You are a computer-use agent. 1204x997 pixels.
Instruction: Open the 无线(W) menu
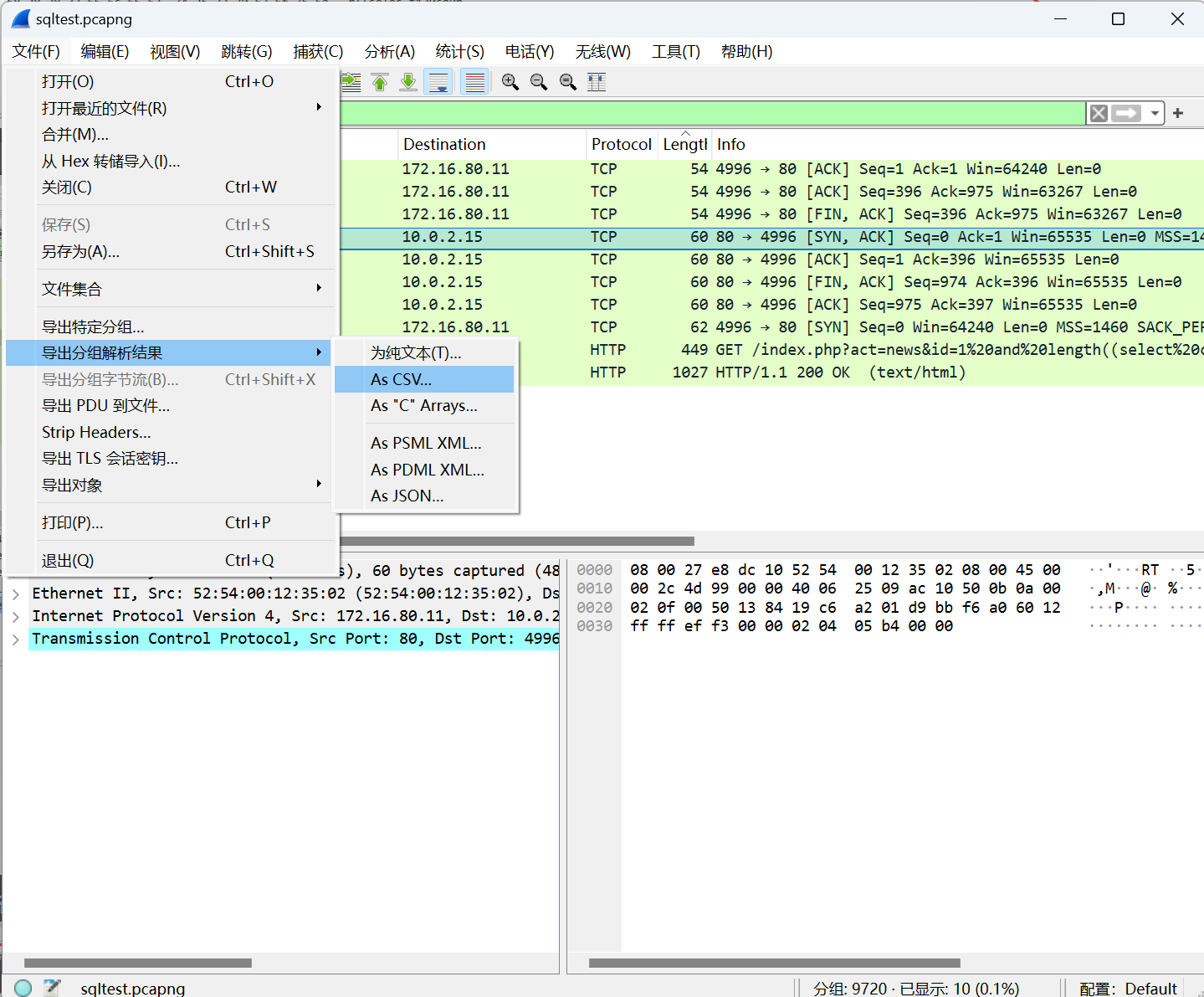click(602, 52)
